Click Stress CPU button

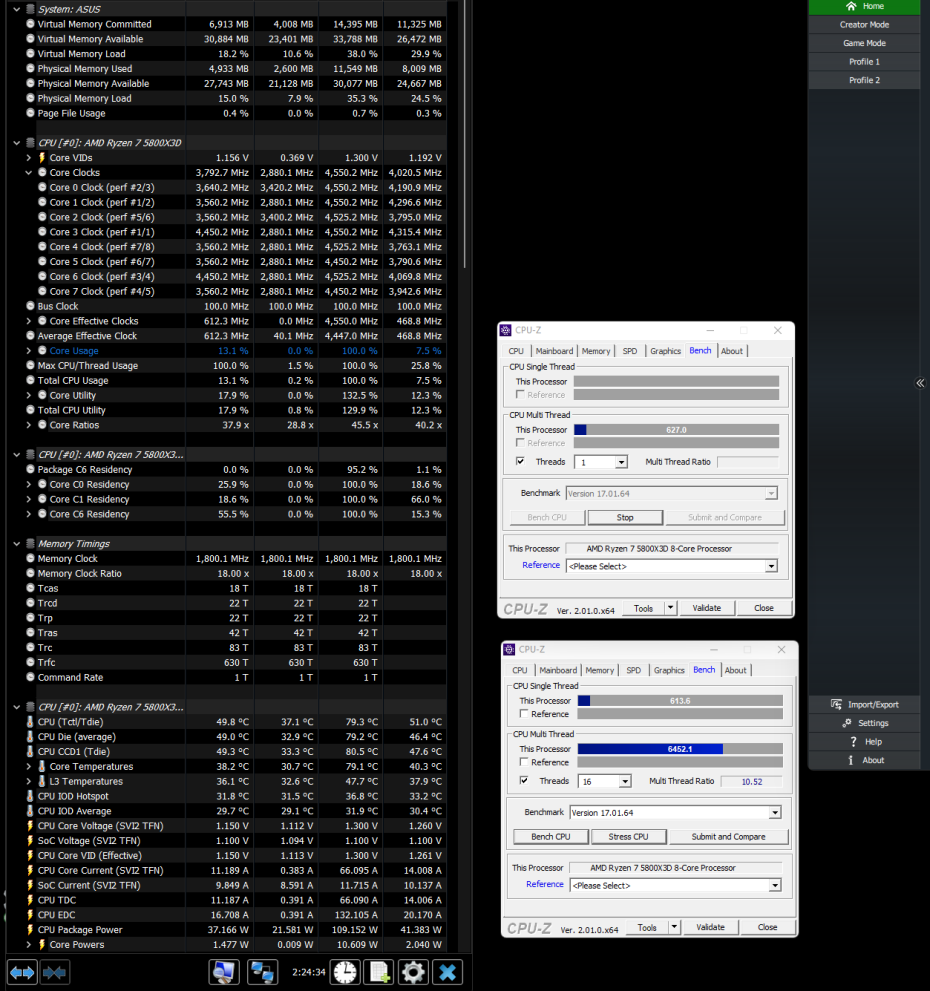[x=627, y=837]
